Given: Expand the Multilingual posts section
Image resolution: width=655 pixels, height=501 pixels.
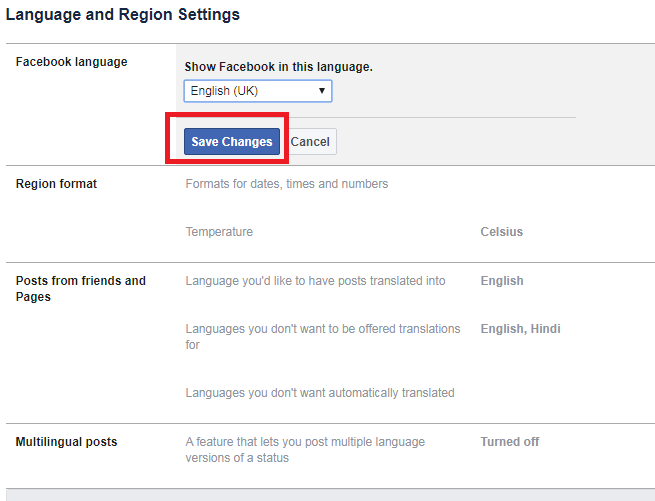Looking at the screenshot, I should pyautogui.click(x=66, y=442).
